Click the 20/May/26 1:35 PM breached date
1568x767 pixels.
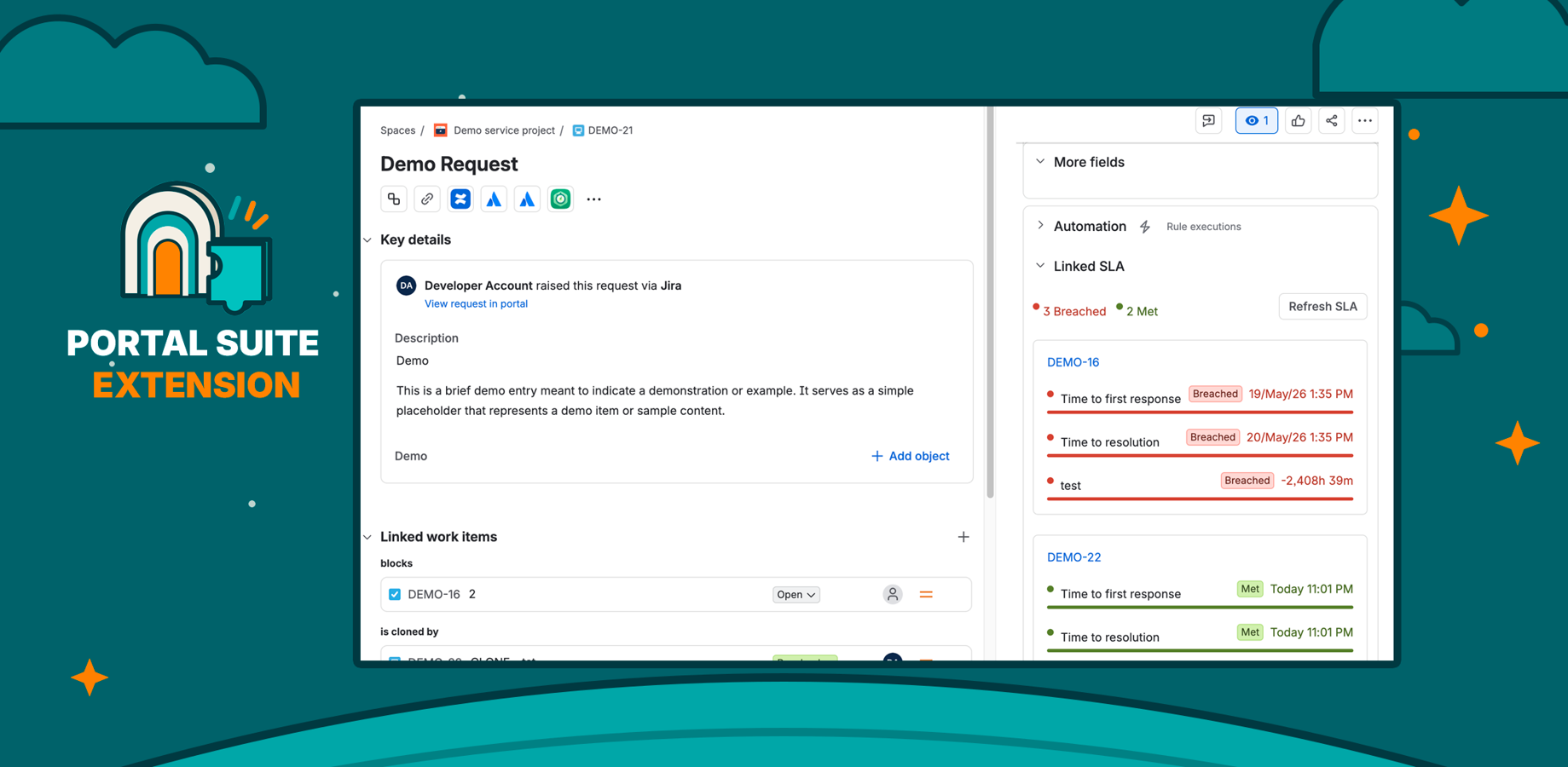[1299, 437]
